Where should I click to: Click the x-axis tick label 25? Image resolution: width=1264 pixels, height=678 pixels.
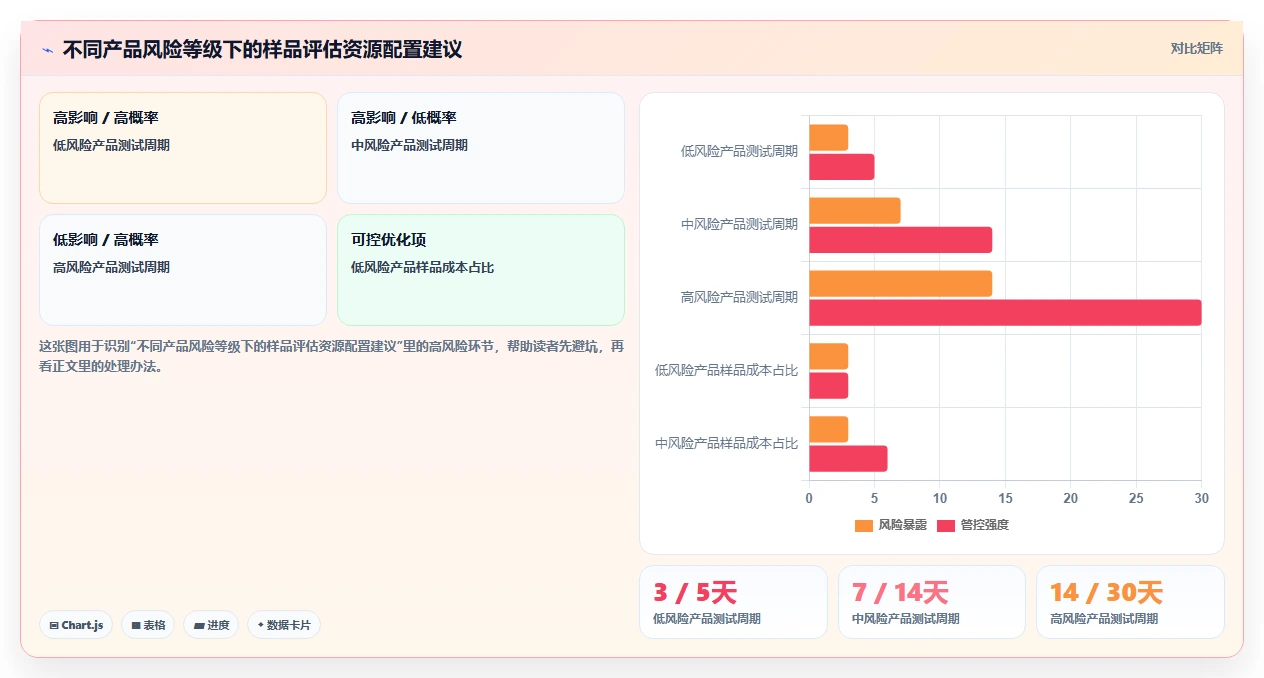(x=1136, y=498)
